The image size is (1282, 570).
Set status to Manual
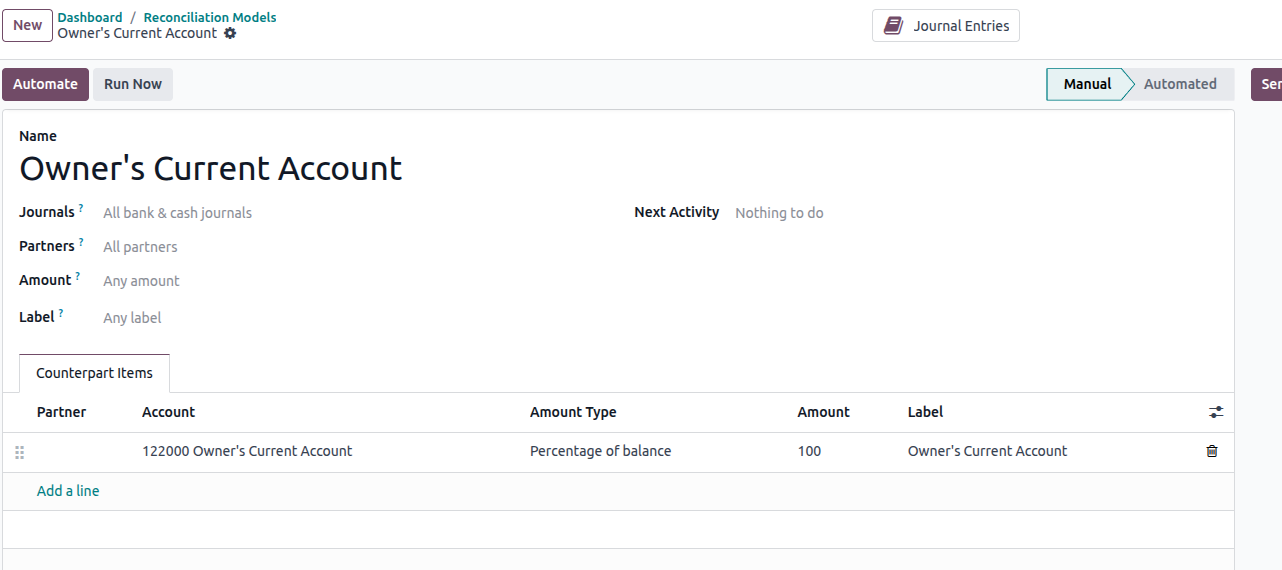[x=1087, y=84]
